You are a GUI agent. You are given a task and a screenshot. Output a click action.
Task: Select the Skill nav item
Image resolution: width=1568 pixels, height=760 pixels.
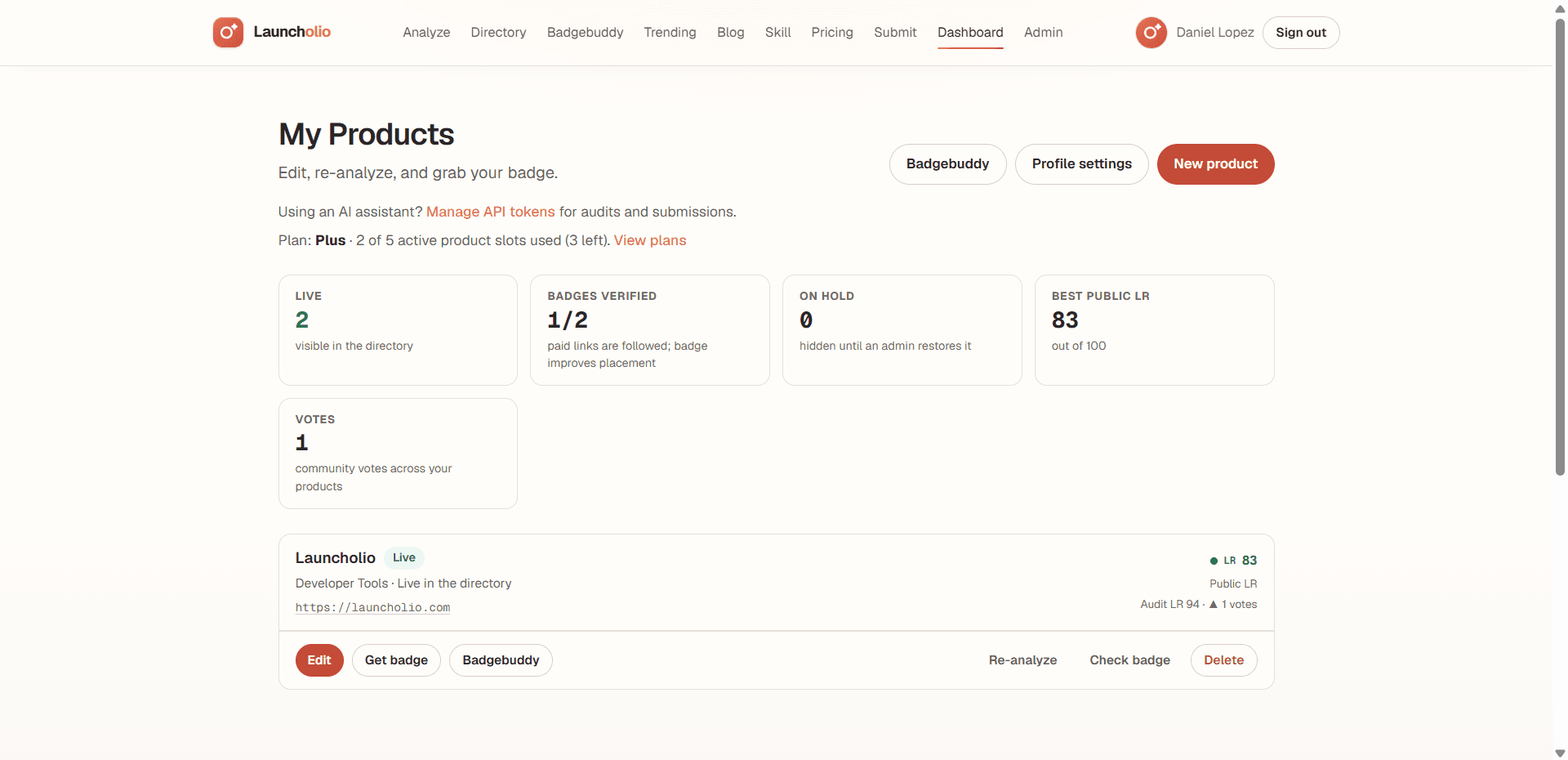777,33
